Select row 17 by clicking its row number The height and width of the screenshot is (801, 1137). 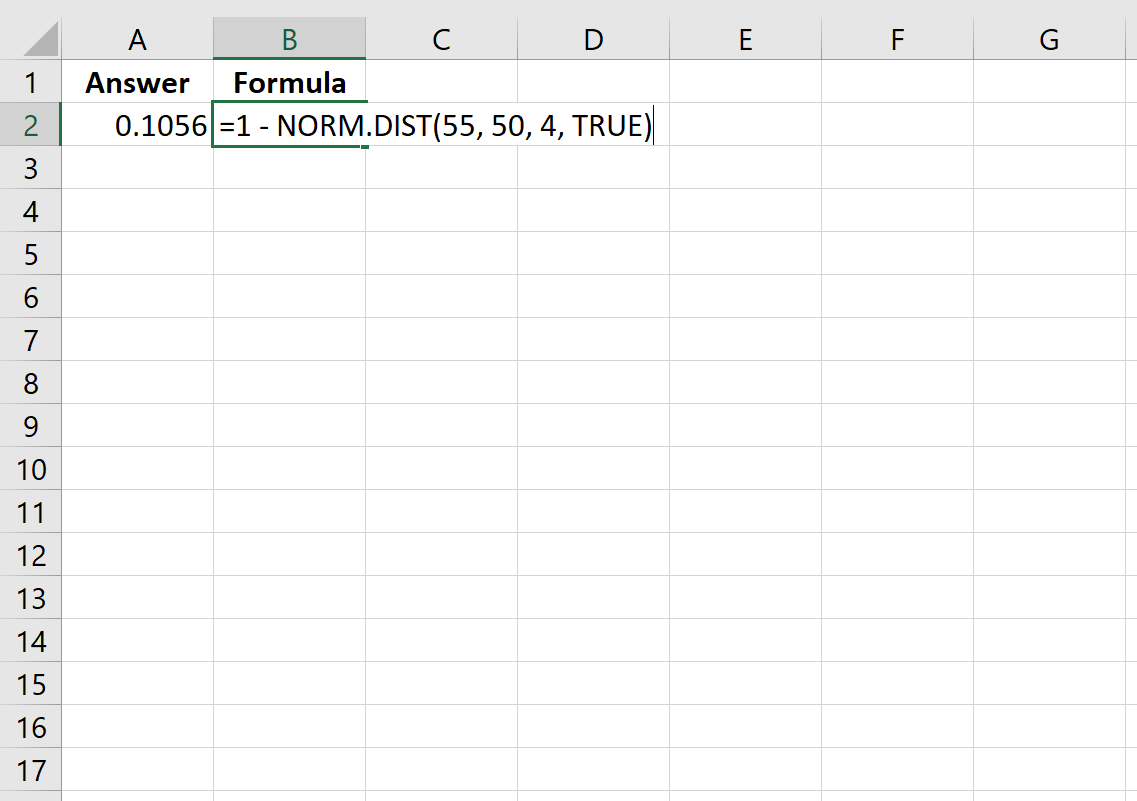pyautogui.click(x=32, y=770)
